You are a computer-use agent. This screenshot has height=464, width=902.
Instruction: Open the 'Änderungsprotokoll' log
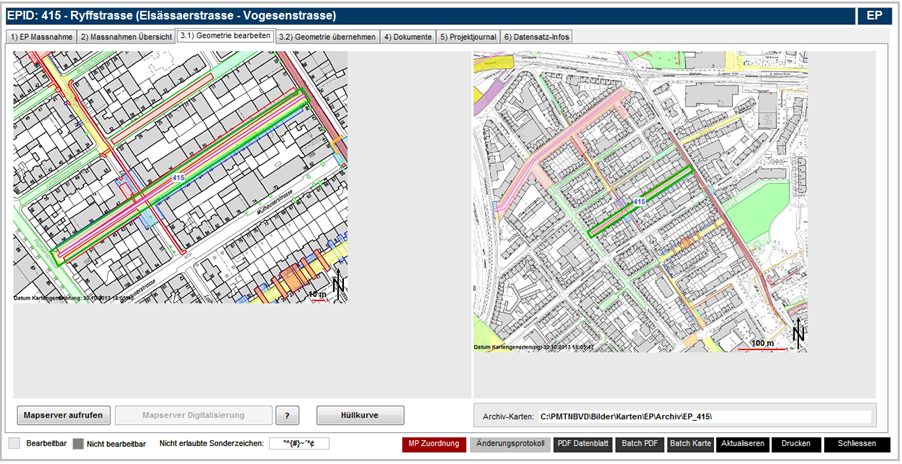(x=509, y=443)
